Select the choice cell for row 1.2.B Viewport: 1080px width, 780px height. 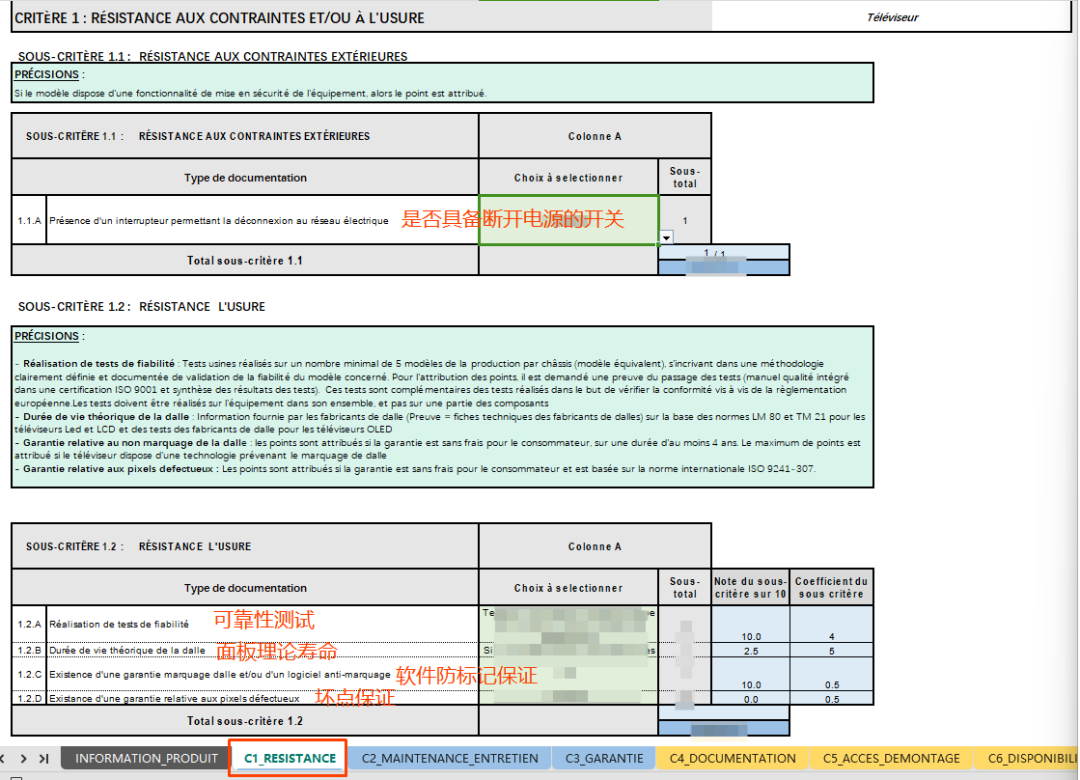569,650
